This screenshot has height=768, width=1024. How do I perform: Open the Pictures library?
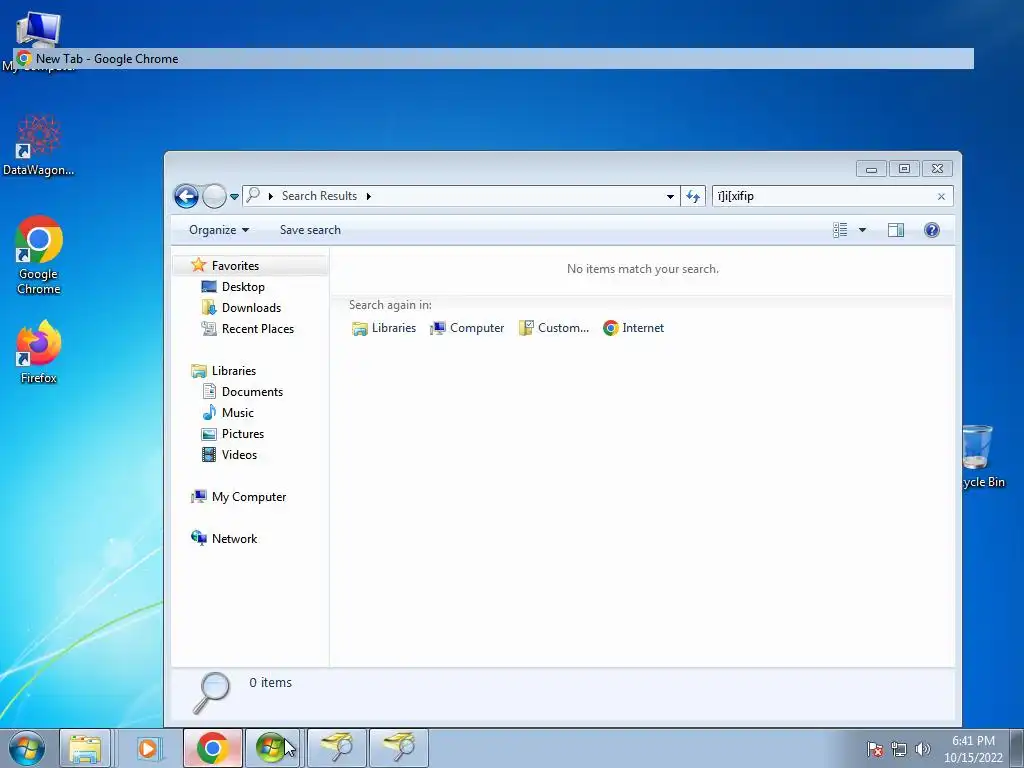pos(242,434)
